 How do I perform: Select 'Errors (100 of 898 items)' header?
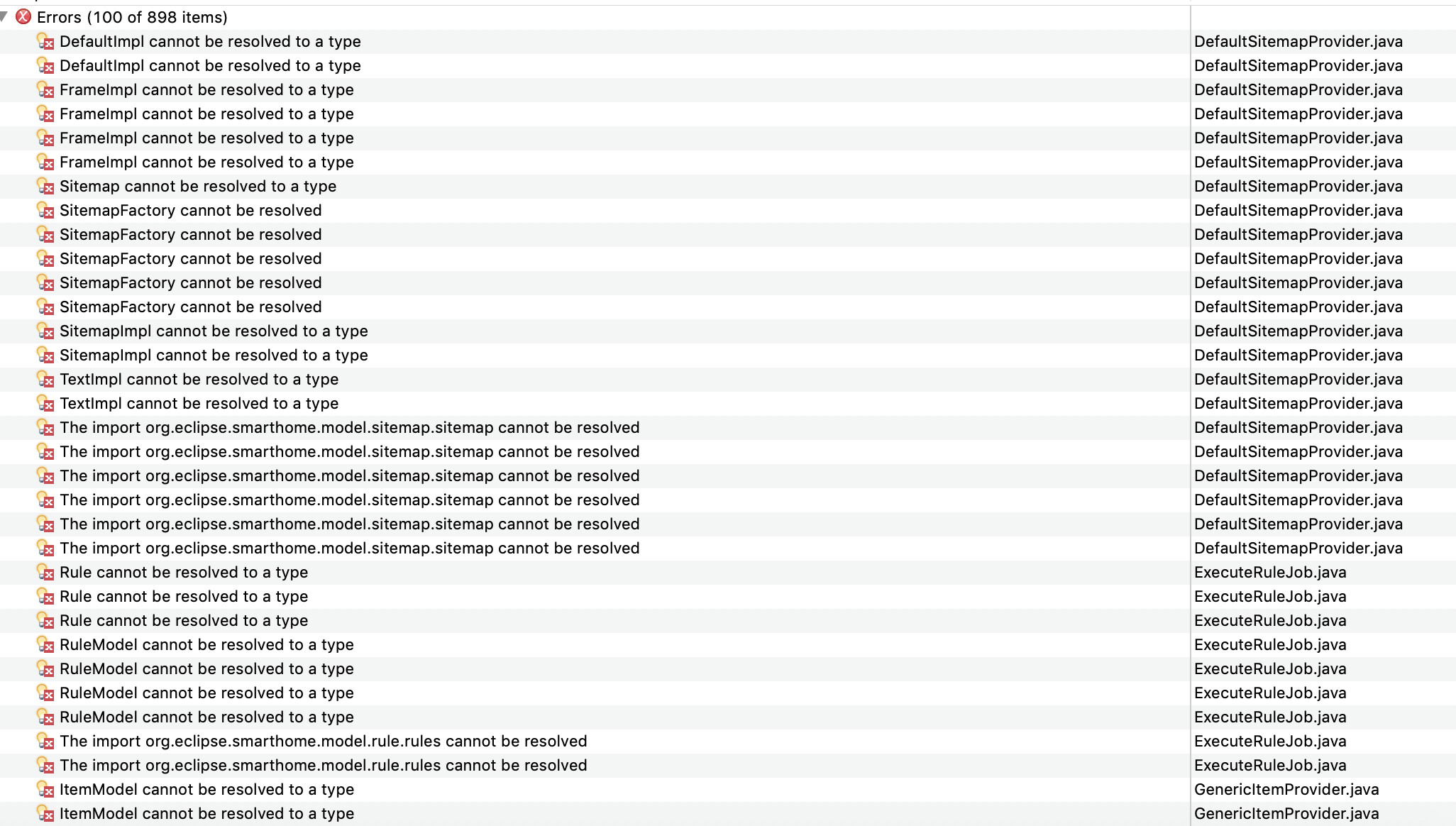click(x=132, y=17)
